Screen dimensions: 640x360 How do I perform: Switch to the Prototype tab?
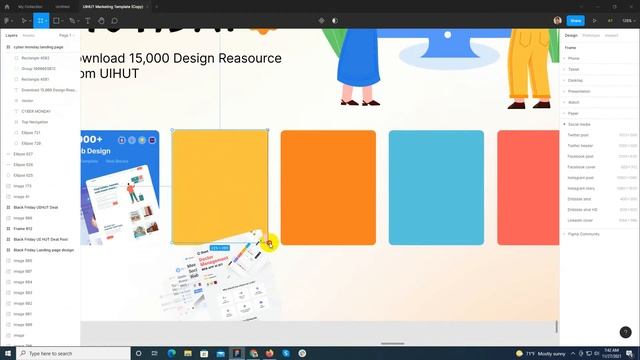pos(591,36)
